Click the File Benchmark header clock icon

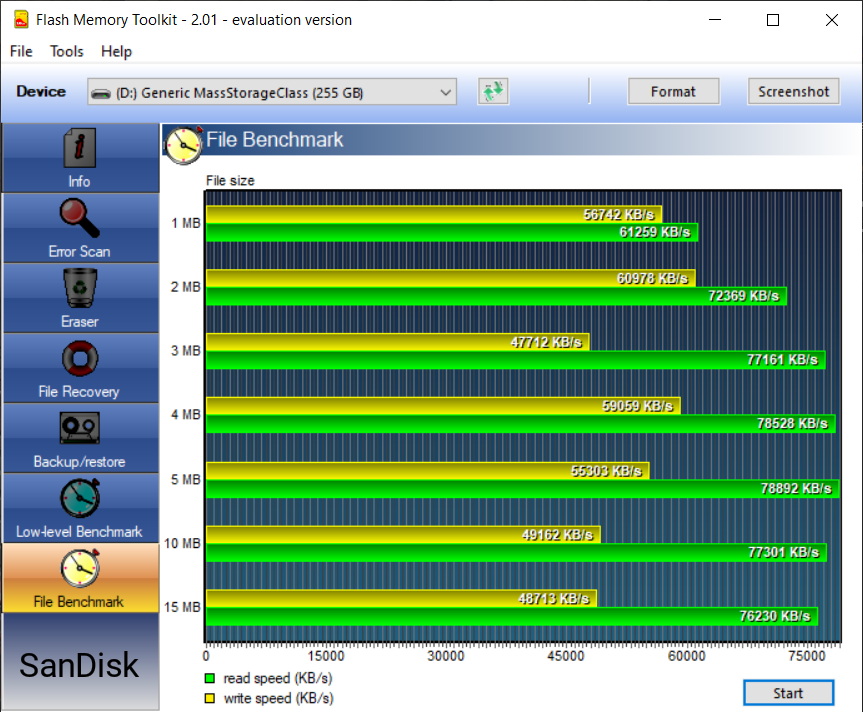coord(184,145)
